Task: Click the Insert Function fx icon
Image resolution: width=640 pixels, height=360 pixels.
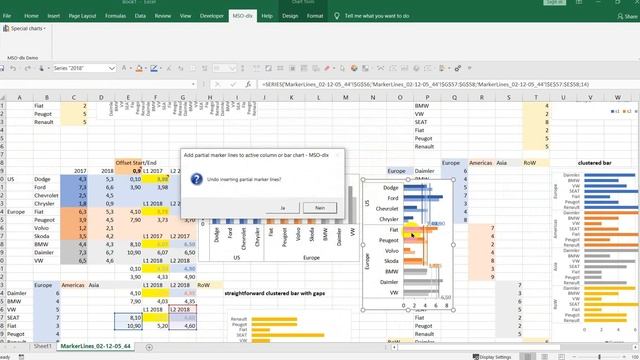Action: [x=248, y=84]
